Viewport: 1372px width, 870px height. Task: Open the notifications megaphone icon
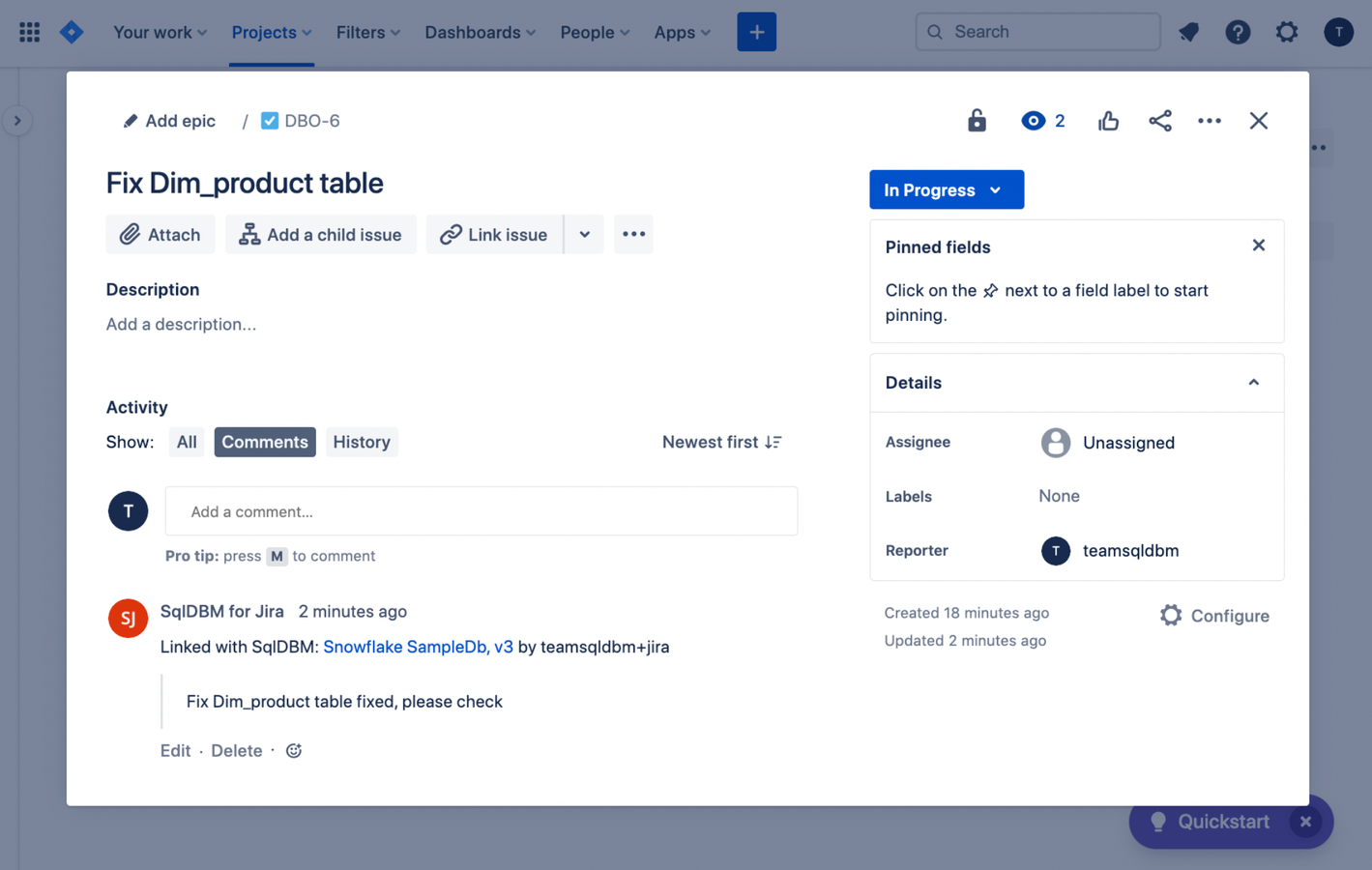point(1188,32)
